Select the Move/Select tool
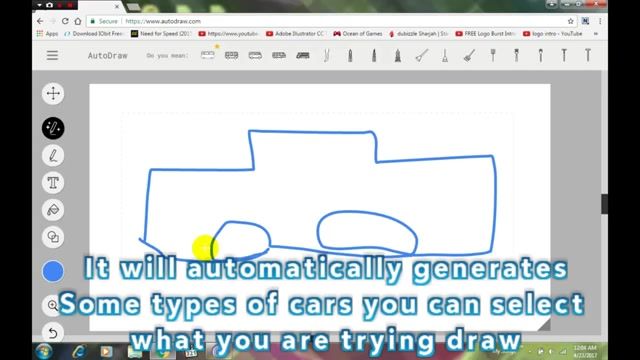640x360 pixels. click(53, 93)
